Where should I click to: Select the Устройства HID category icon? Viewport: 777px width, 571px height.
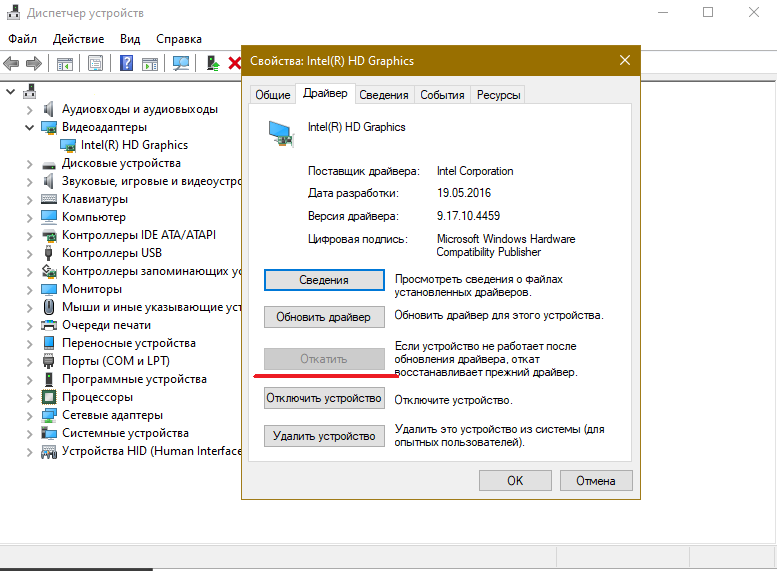(x=49, y=452)
